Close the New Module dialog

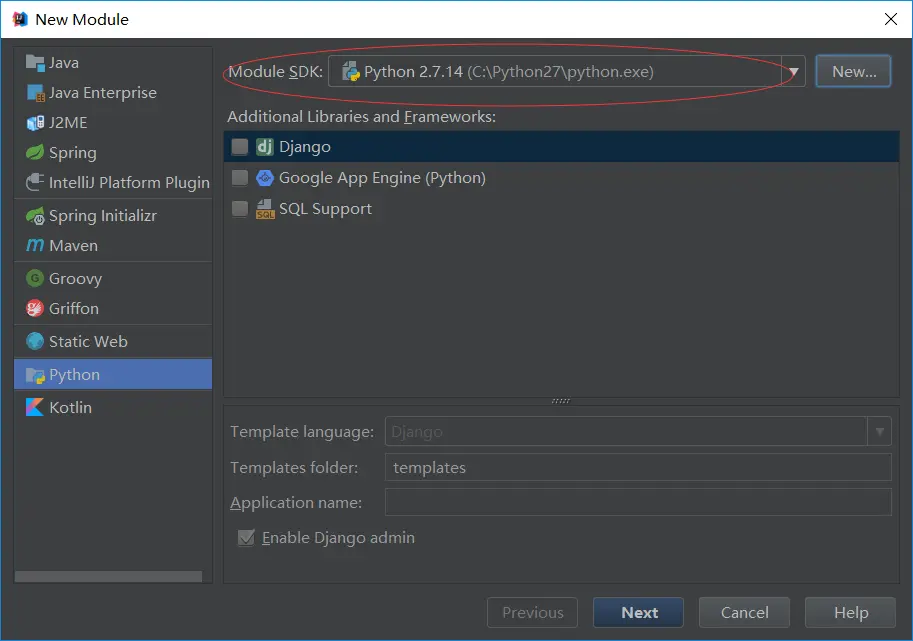(890, 19)
